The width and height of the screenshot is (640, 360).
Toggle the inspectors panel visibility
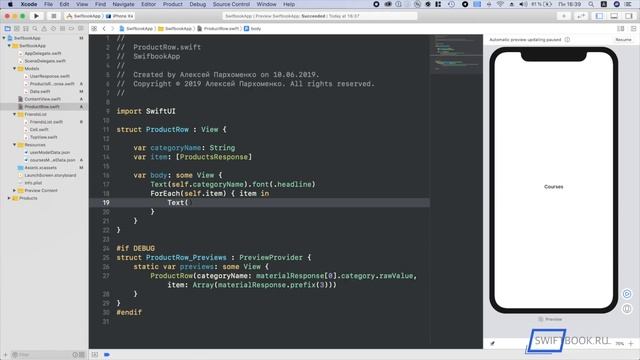[629, 16]
